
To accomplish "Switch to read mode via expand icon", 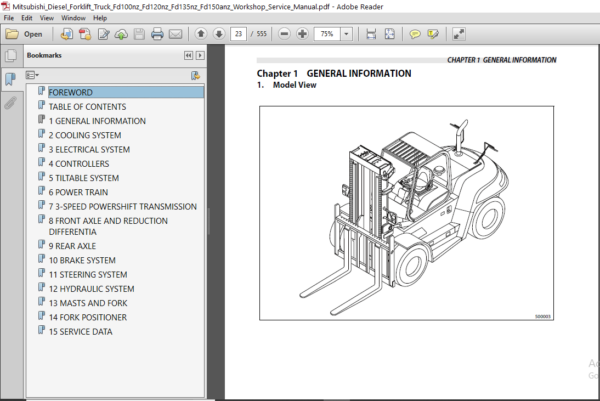I will point(458,34).
